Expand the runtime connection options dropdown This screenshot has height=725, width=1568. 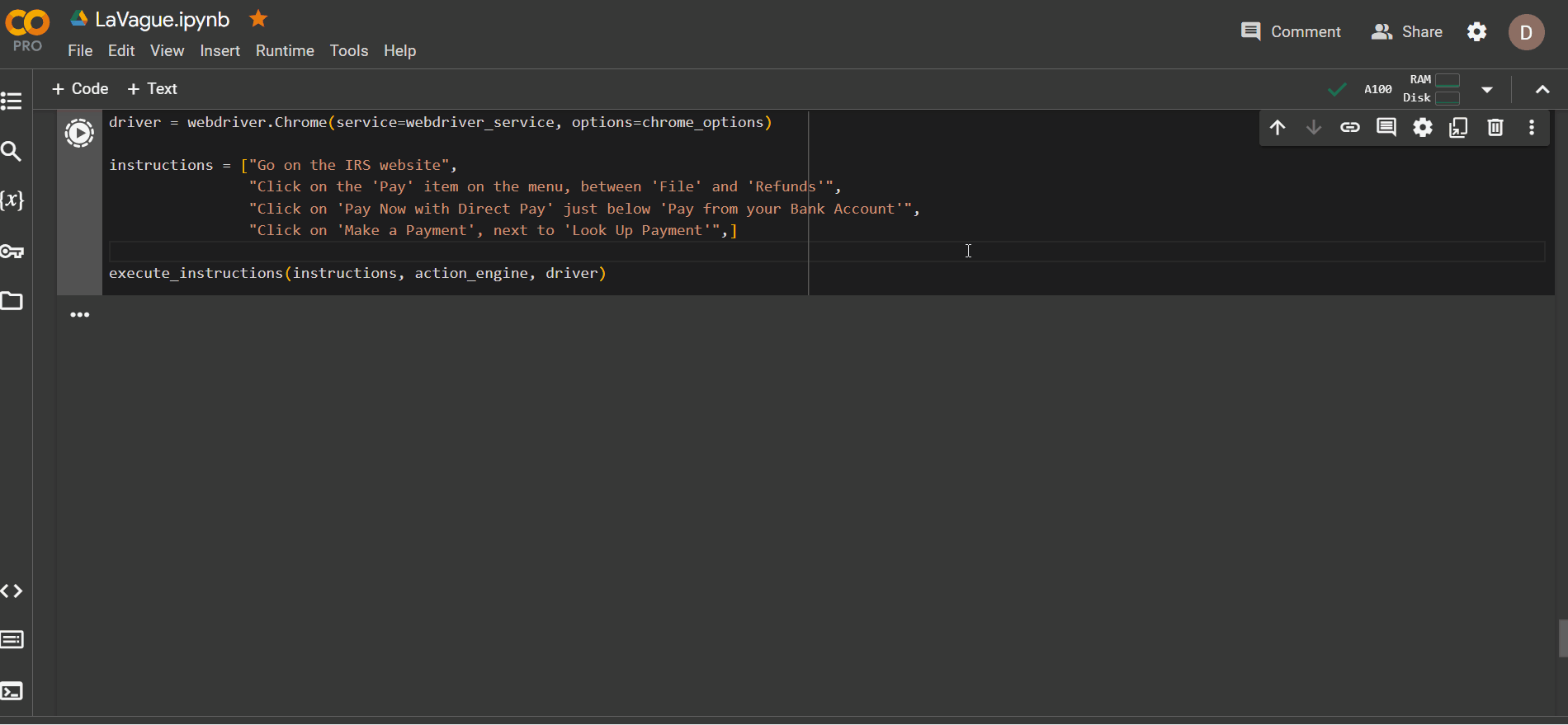coord(1487,89)
